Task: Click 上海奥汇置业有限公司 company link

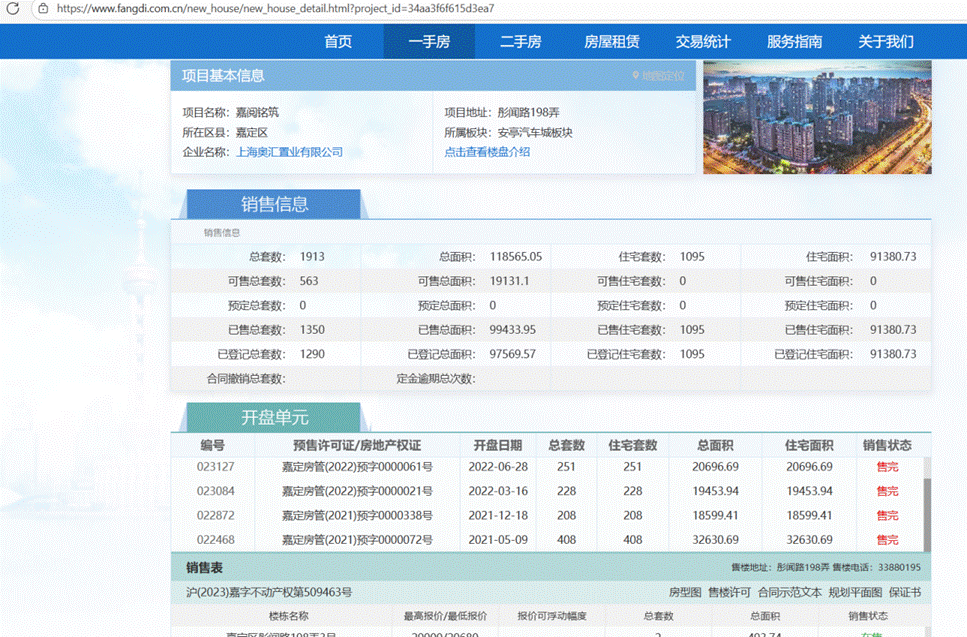Action: 289,152
